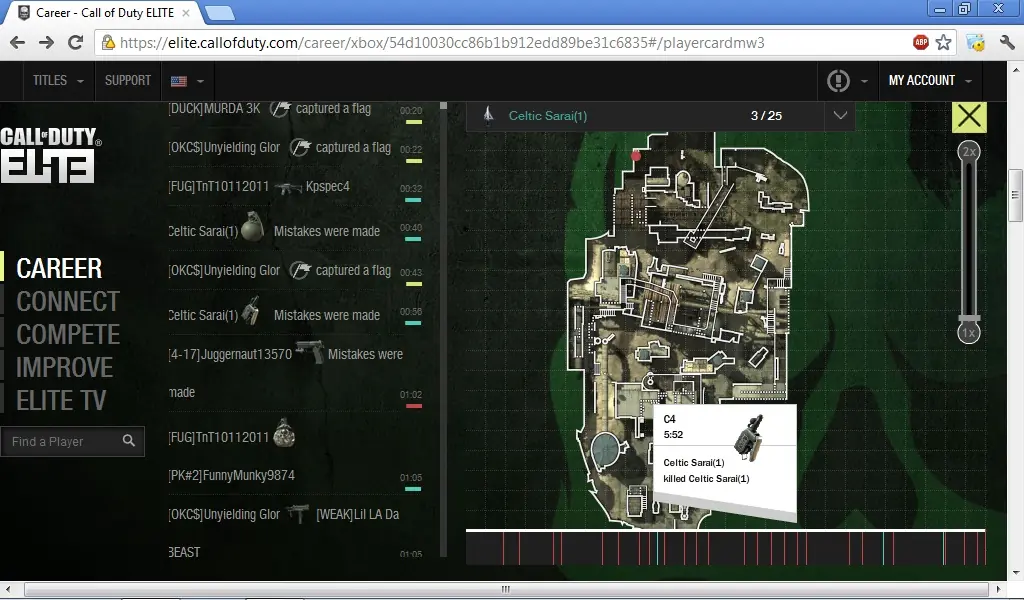Close the Career - Call of Duty ELITE tab
This screenshot has height=600, width=1024.
click(186, 13)
